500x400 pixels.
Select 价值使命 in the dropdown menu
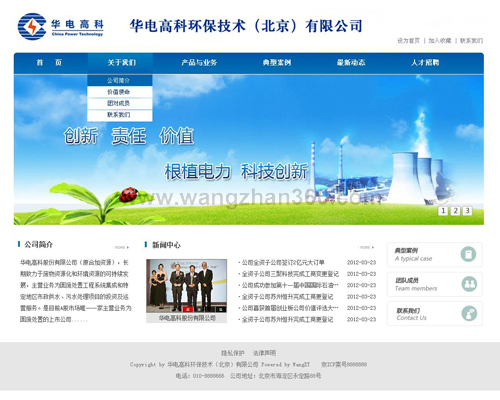point(120,92)
